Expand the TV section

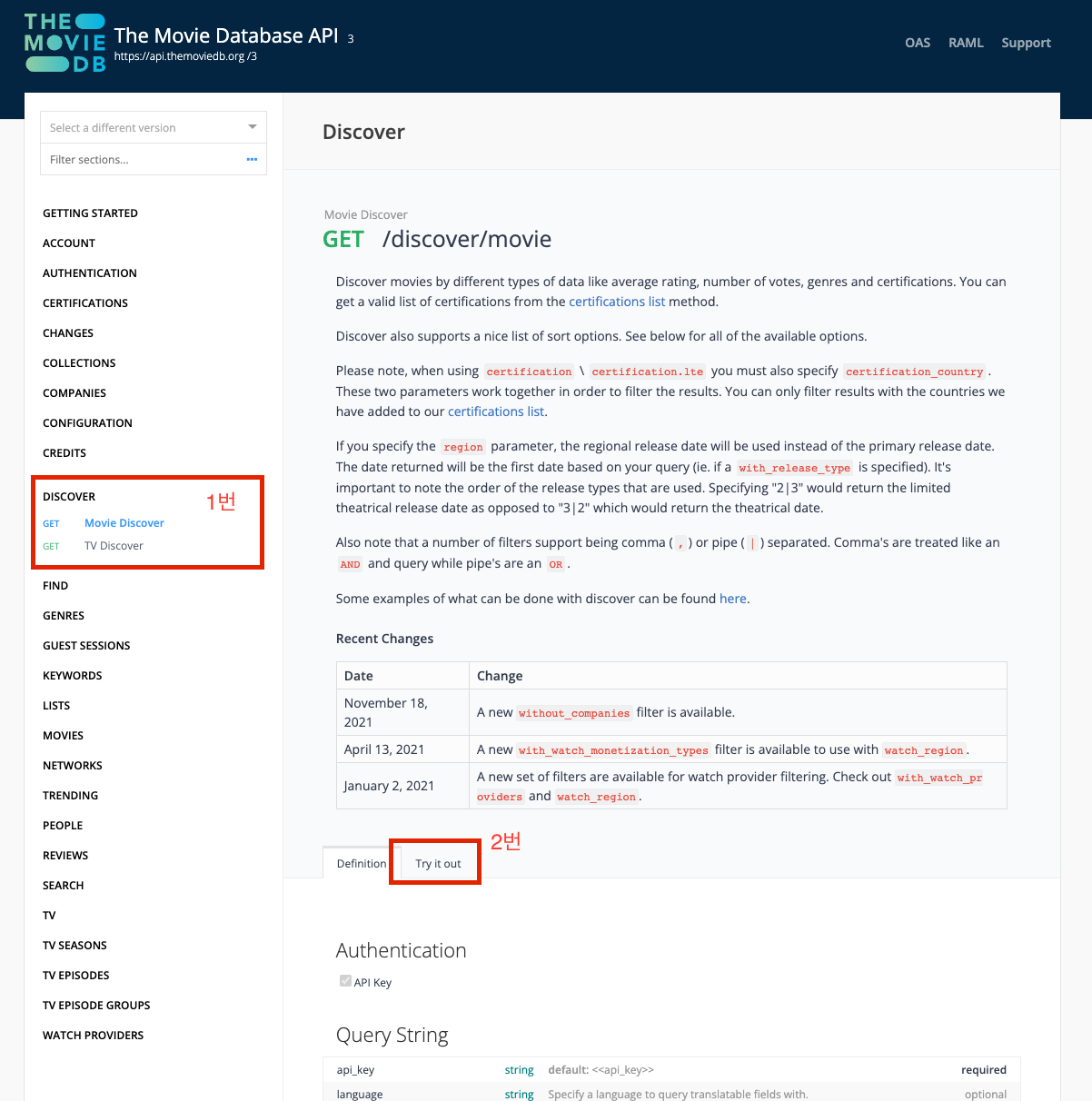tap(49, 916)
